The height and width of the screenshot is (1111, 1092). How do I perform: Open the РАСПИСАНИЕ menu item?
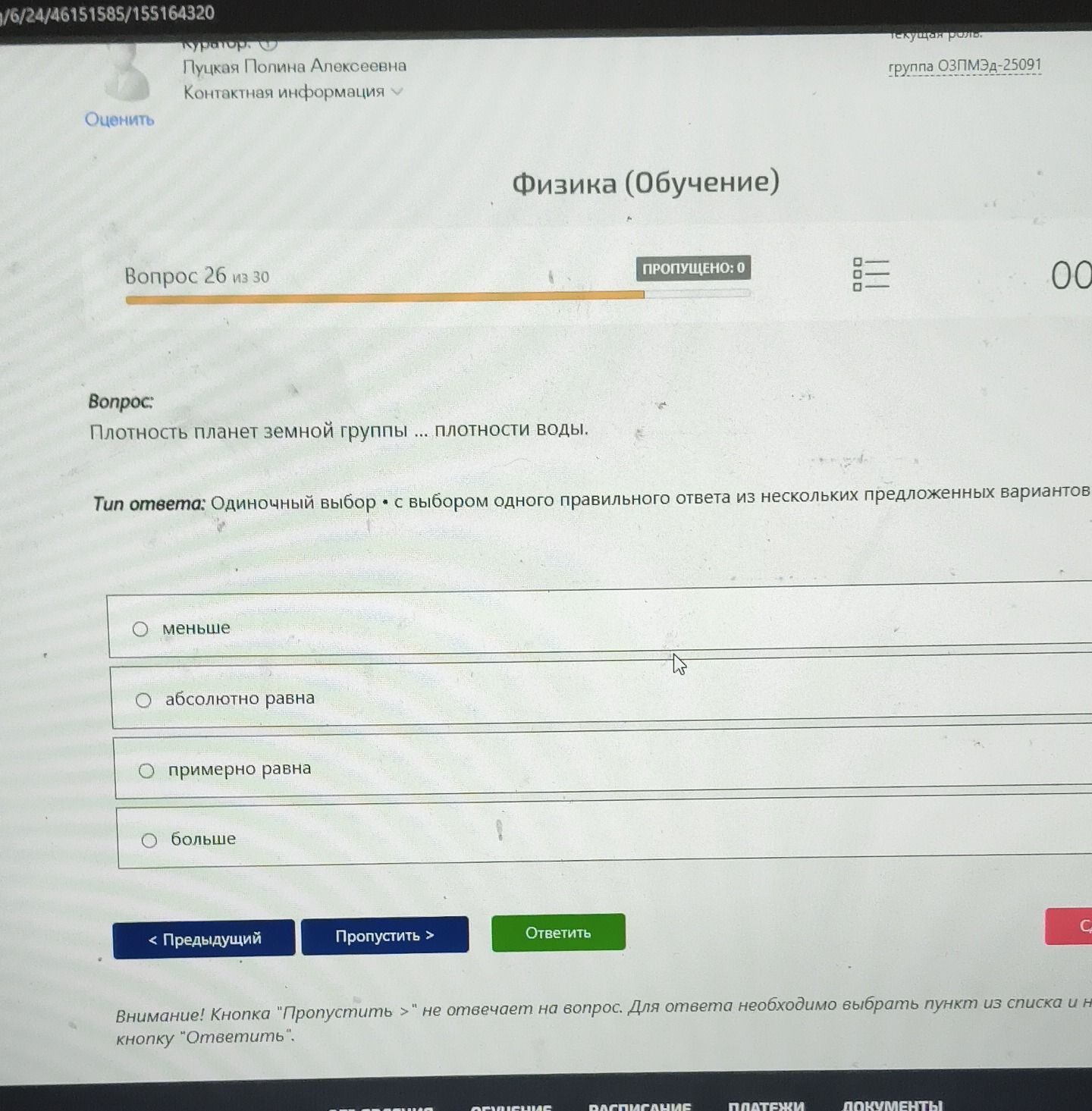click(640, 1106)
